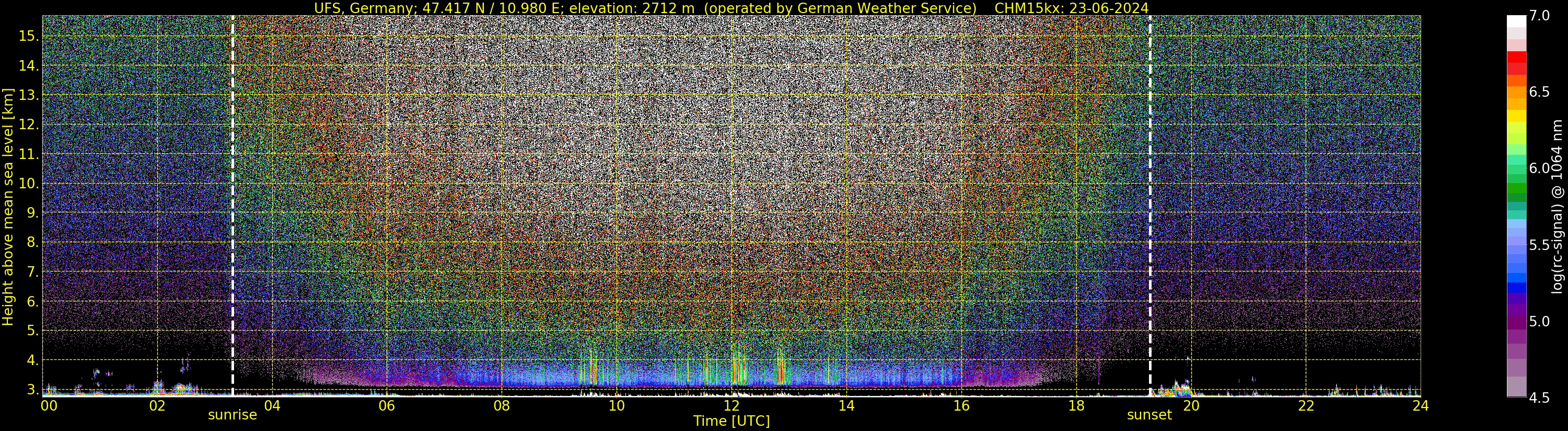Click the time tick label '04'

click(x=272, y=406)
